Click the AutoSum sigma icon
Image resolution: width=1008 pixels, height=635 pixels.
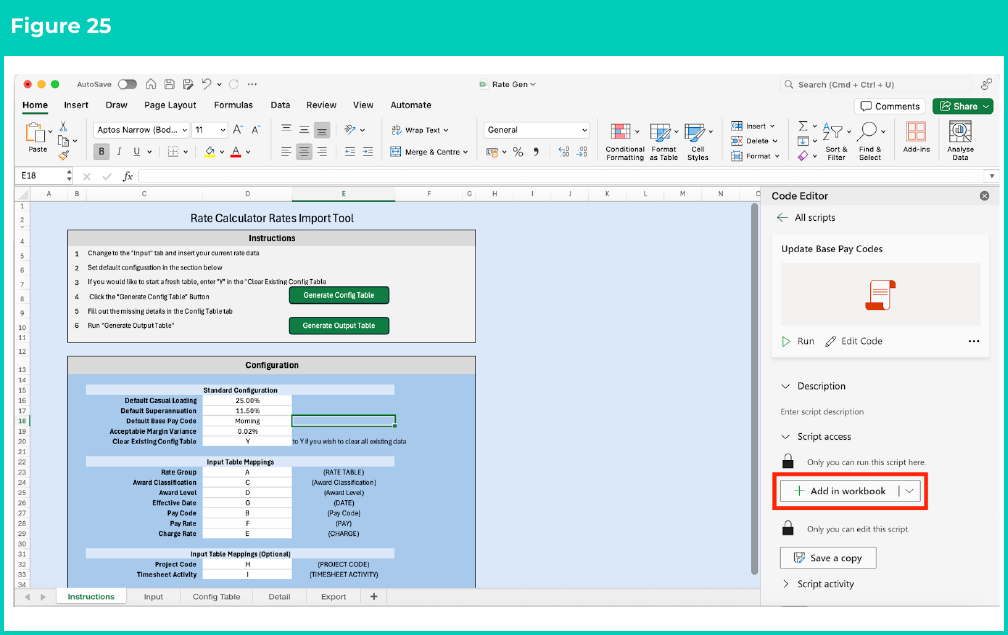[x=803, y=126]
